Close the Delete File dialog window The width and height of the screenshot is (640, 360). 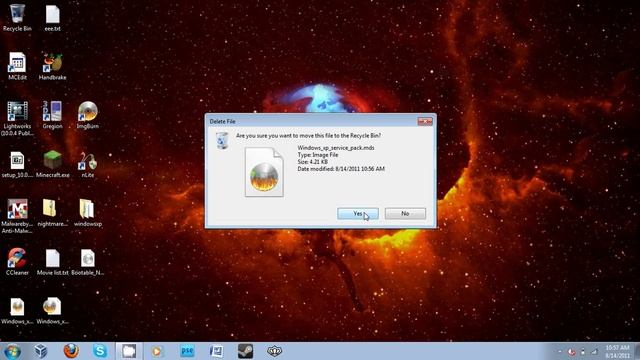tap(425, 121)
